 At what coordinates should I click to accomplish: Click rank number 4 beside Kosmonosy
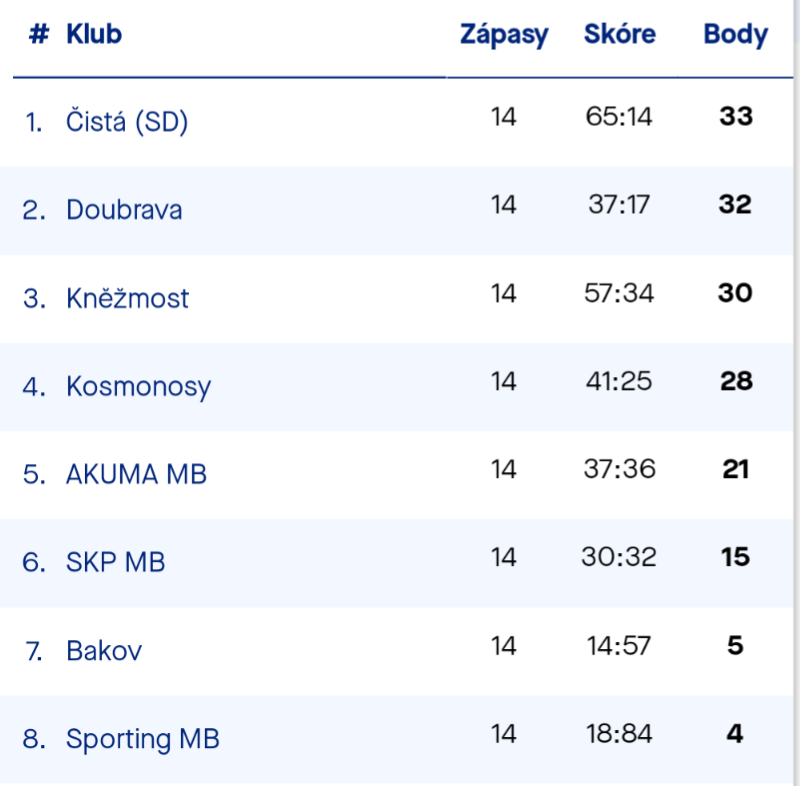(34, 386)
